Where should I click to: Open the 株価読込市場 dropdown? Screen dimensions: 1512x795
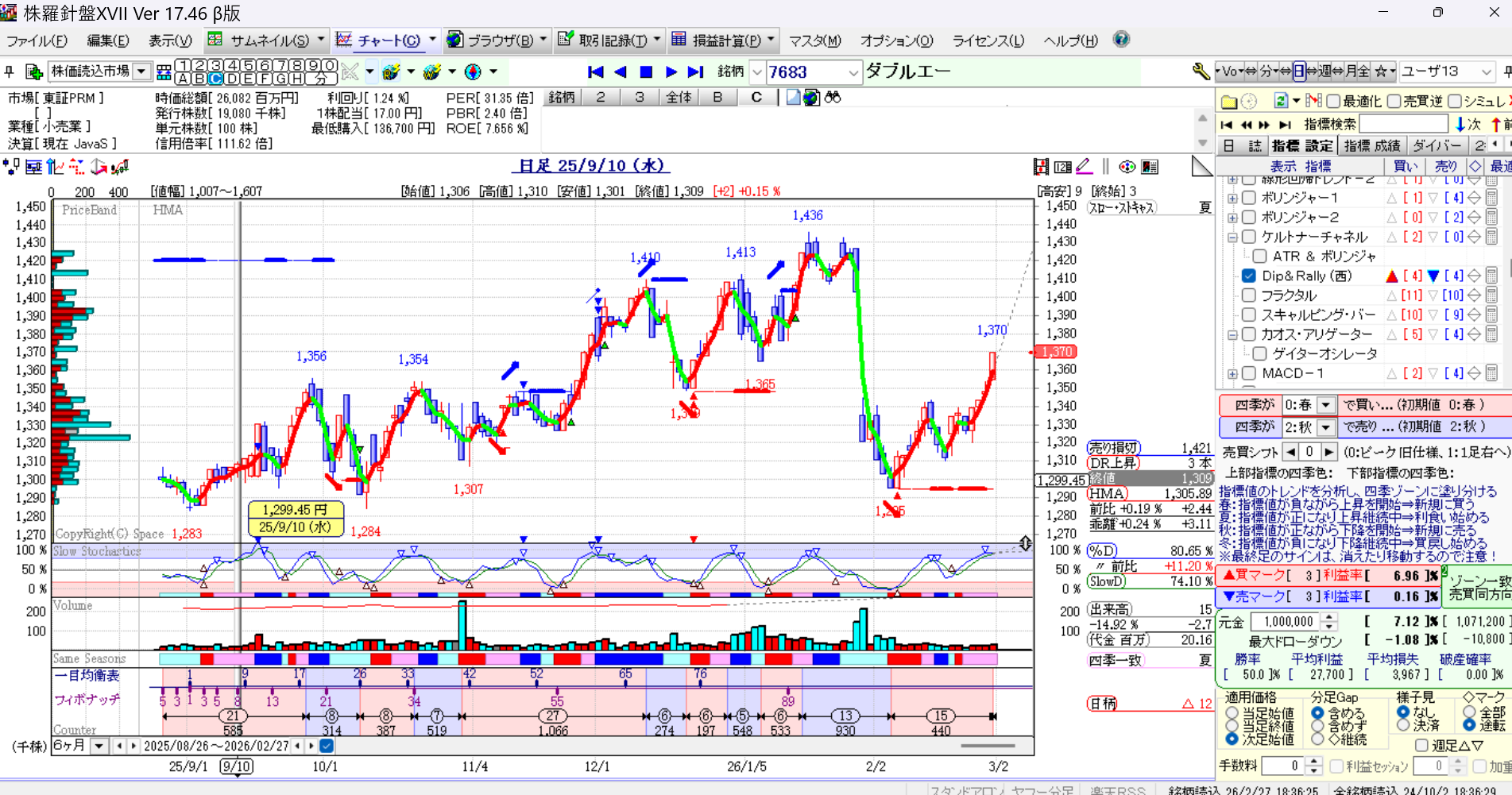[x=141, y=72]
